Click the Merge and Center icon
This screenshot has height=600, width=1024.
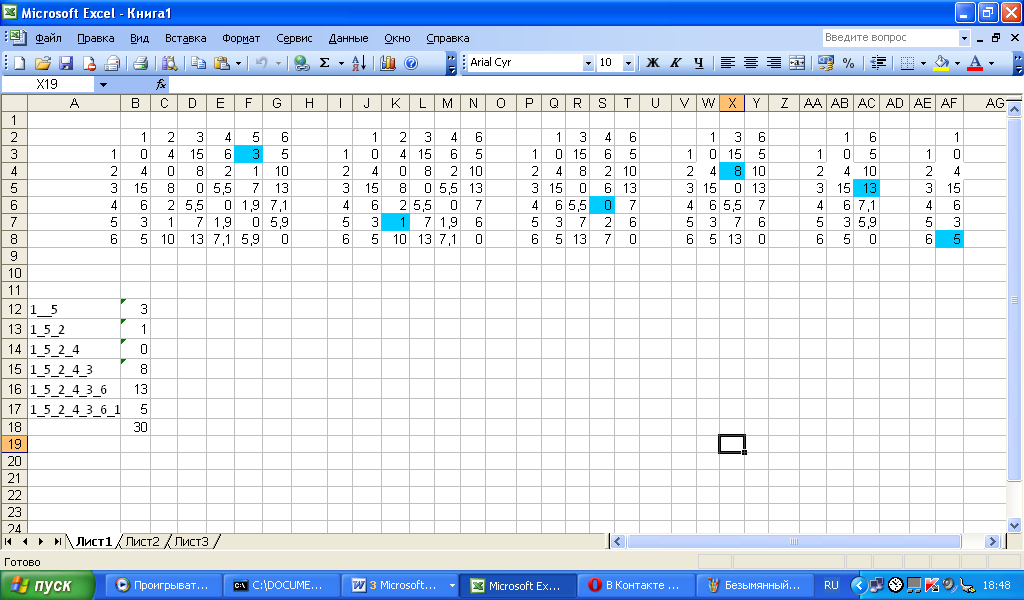797,63
